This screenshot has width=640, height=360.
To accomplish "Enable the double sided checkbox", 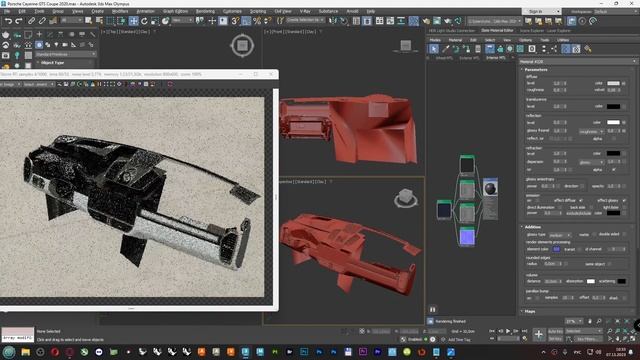I will [624, 234].
